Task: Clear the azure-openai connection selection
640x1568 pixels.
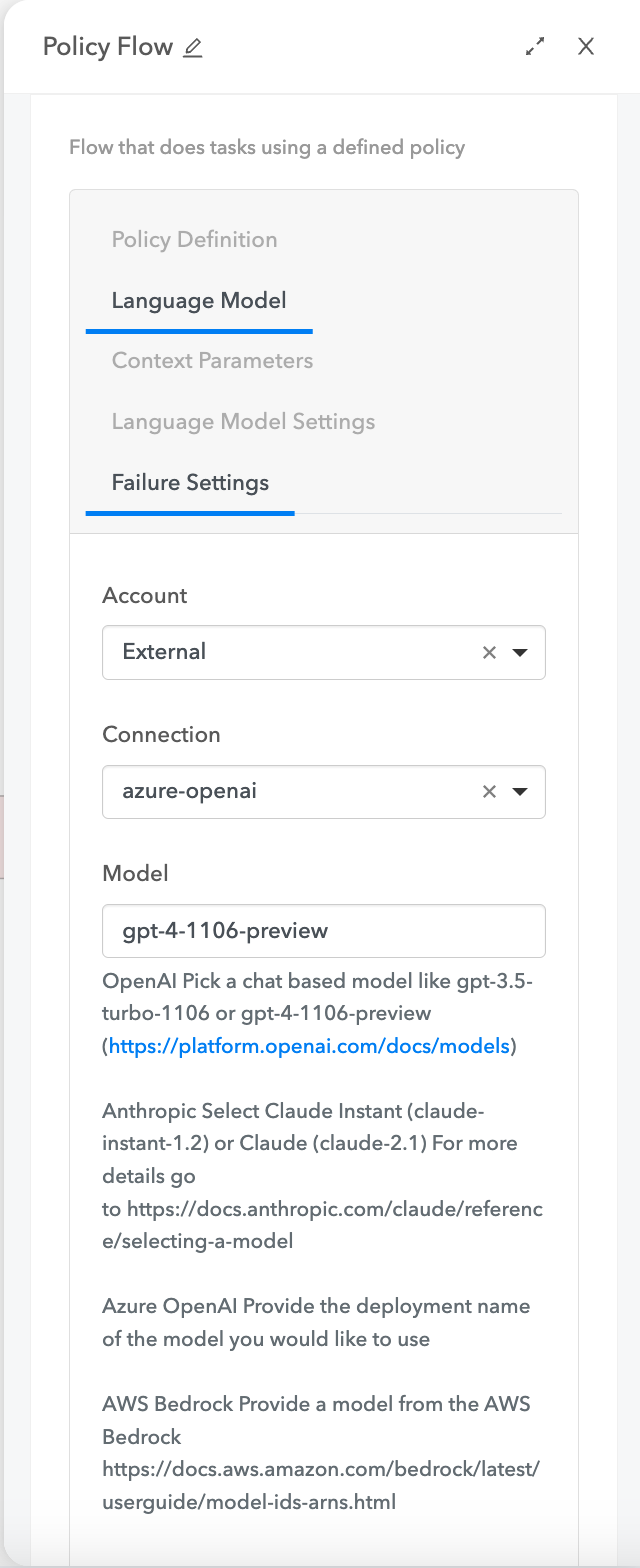Action: pos(489,792)
